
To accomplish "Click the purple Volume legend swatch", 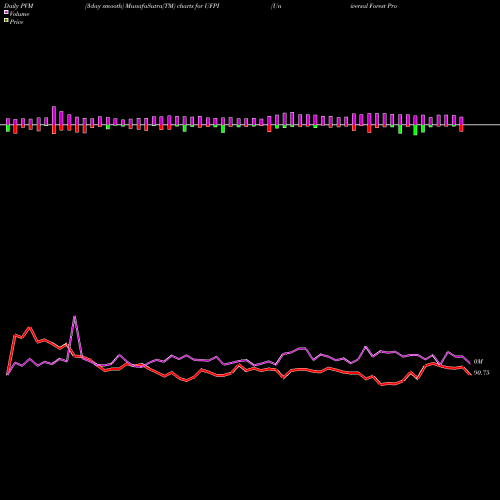I will pyautogui.click(x=6, y=13).
